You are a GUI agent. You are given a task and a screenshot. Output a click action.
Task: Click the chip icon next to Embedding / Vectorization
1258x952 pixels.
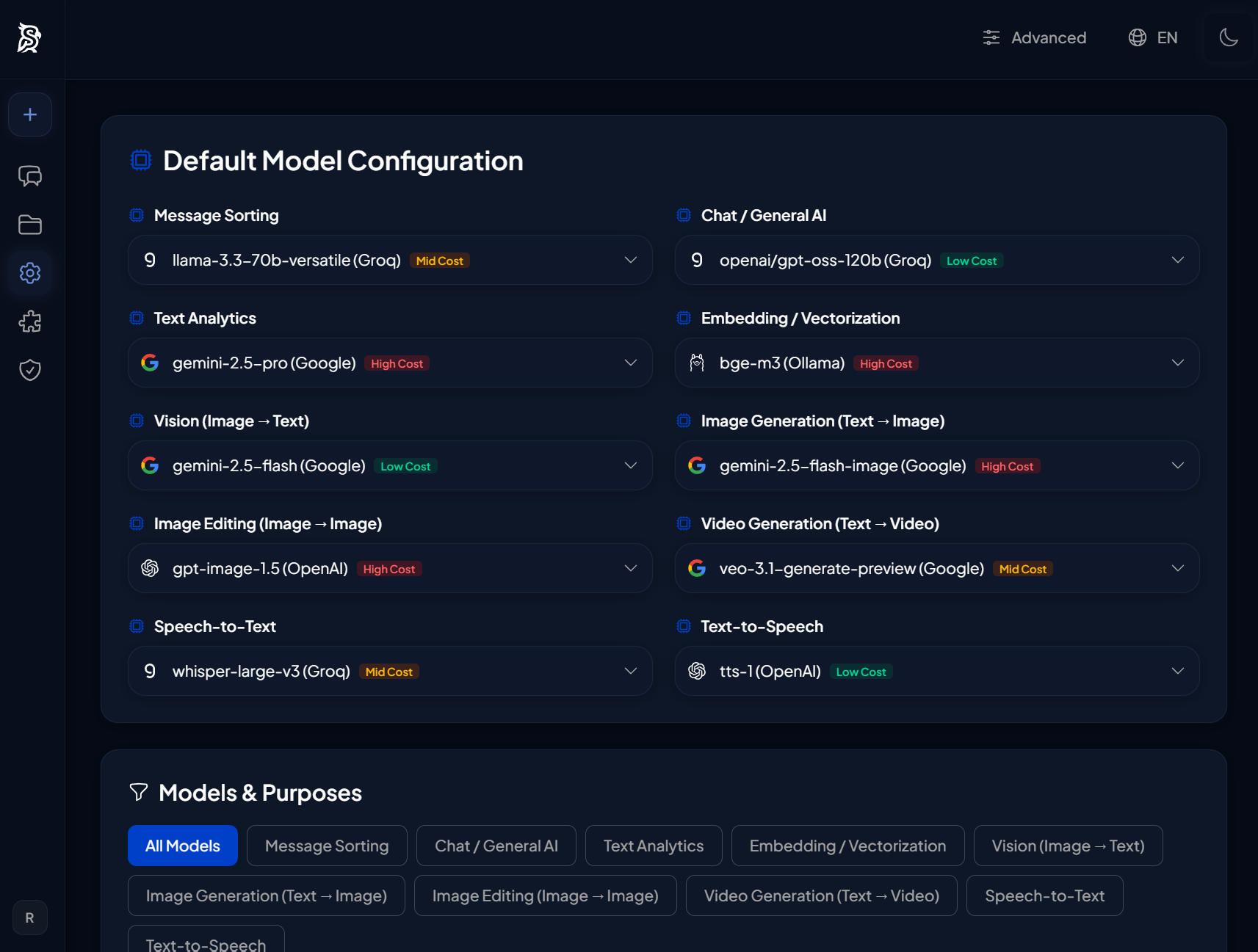pyautogui.click(x=684, y=318)
